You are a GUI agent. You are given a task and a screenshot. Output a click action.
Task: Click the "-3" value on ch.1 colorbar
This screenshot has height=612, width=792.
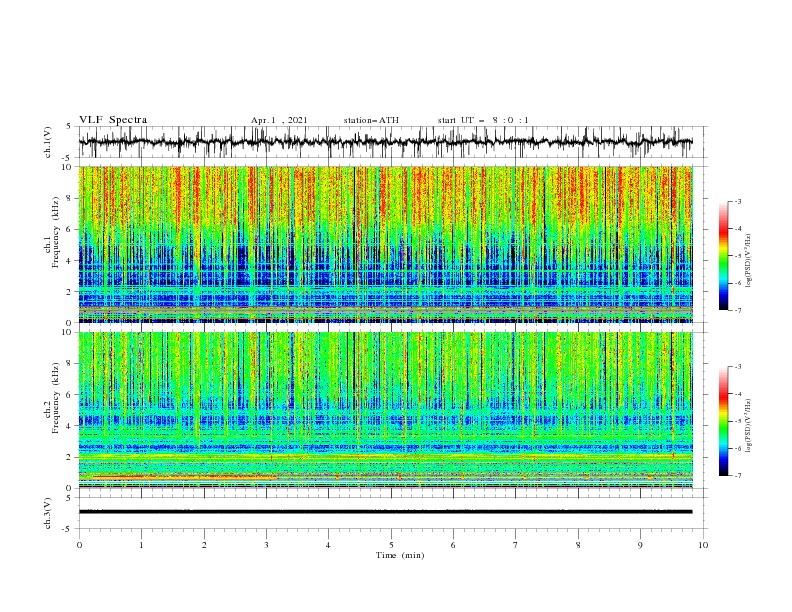tap(738, 201)
